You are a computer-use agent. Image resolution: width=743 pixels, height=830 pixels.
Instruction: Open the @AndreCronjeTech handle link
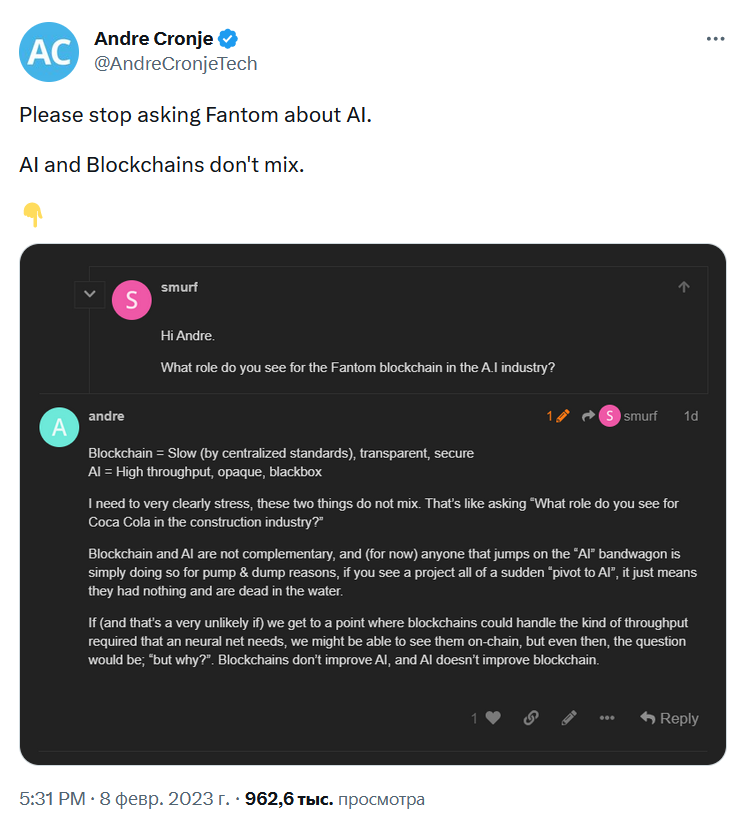pyautogui.click(x=176, y=64)
